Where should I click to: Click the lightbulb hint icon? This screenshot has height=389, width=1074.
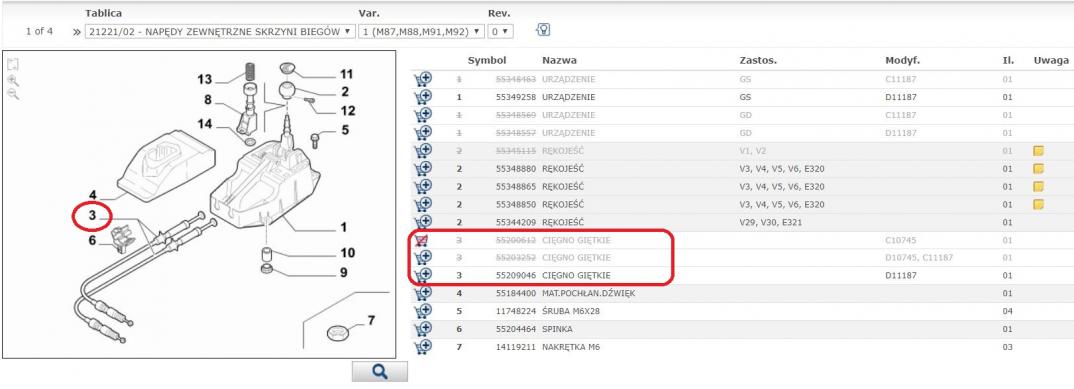[x=543, y=30]
